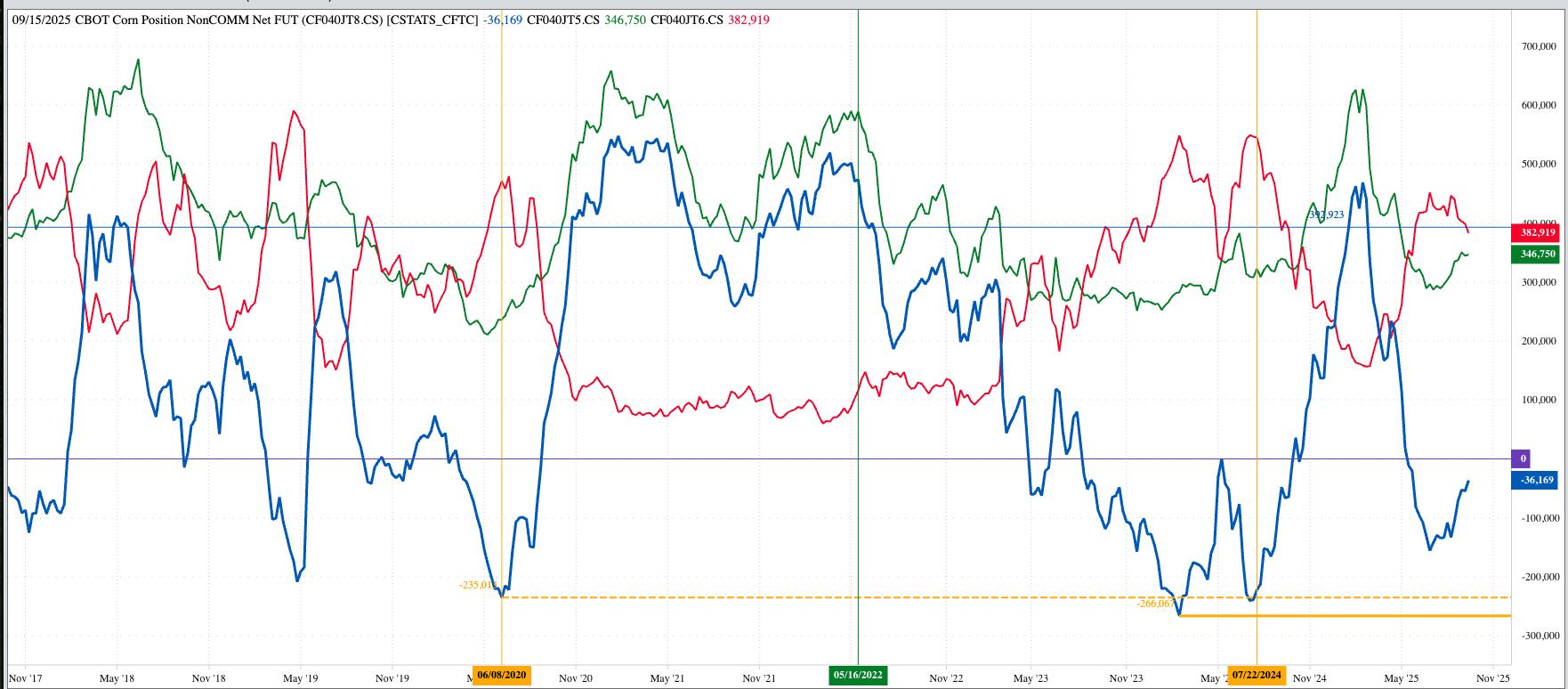The image size is (1568, 689).
Task: Click the May '23 x-axis label
Action: coord(1031,678)
